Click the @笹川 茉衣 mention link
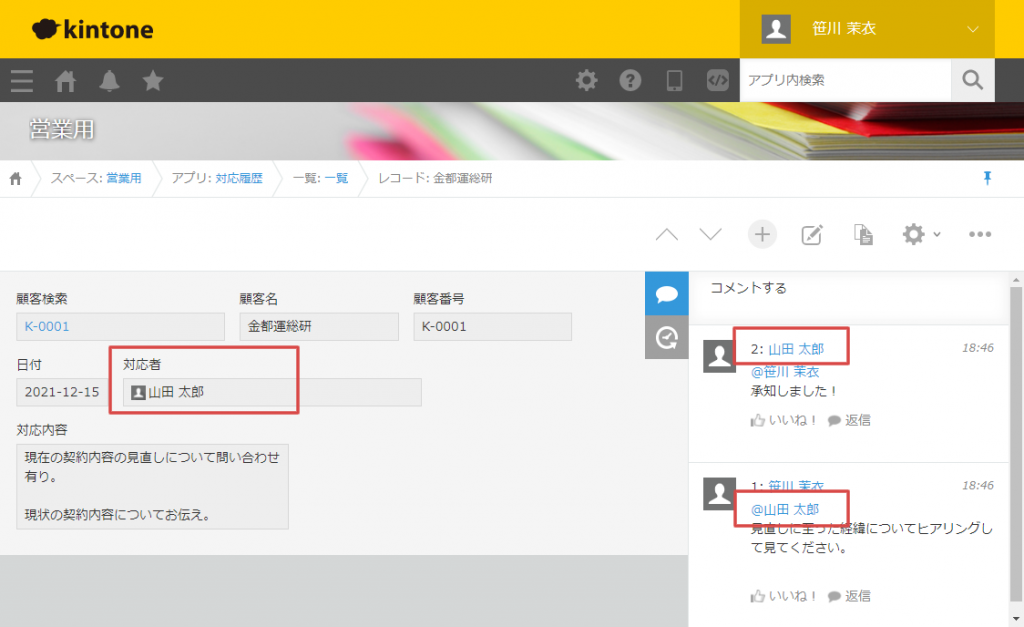This screenshot has height=627, width=1024. pyautogui.click(x=785, y=372)
